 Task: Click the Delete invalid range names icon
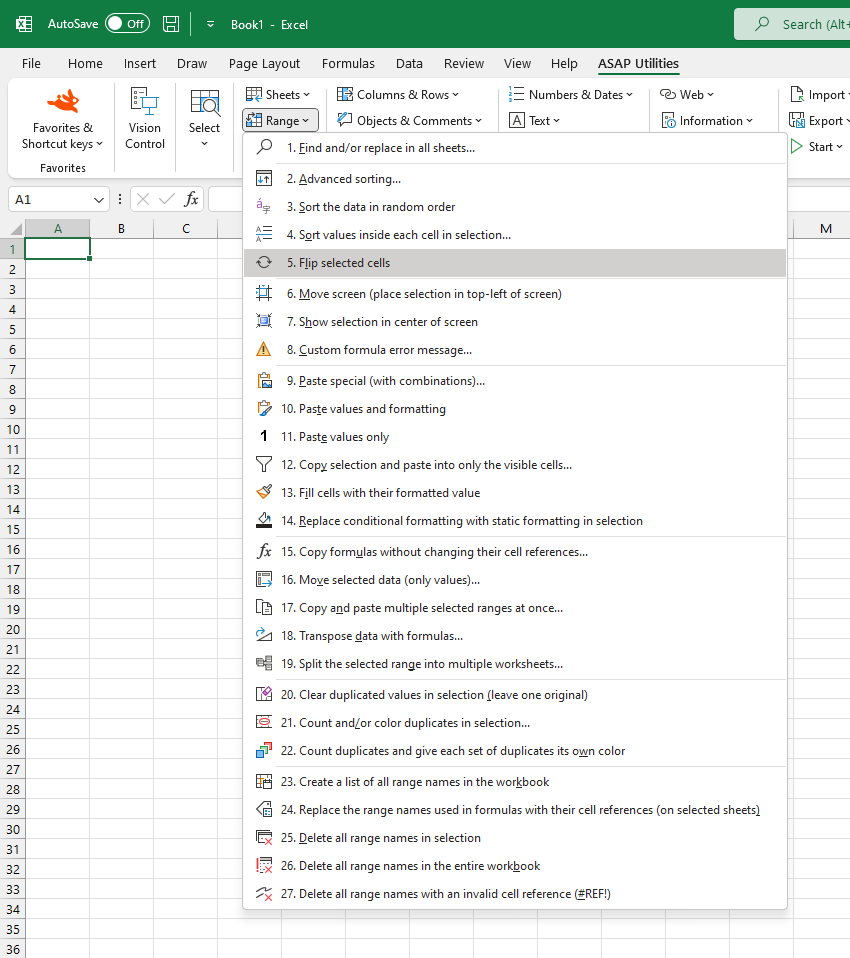pyautogui.click(x=264, y=893)
